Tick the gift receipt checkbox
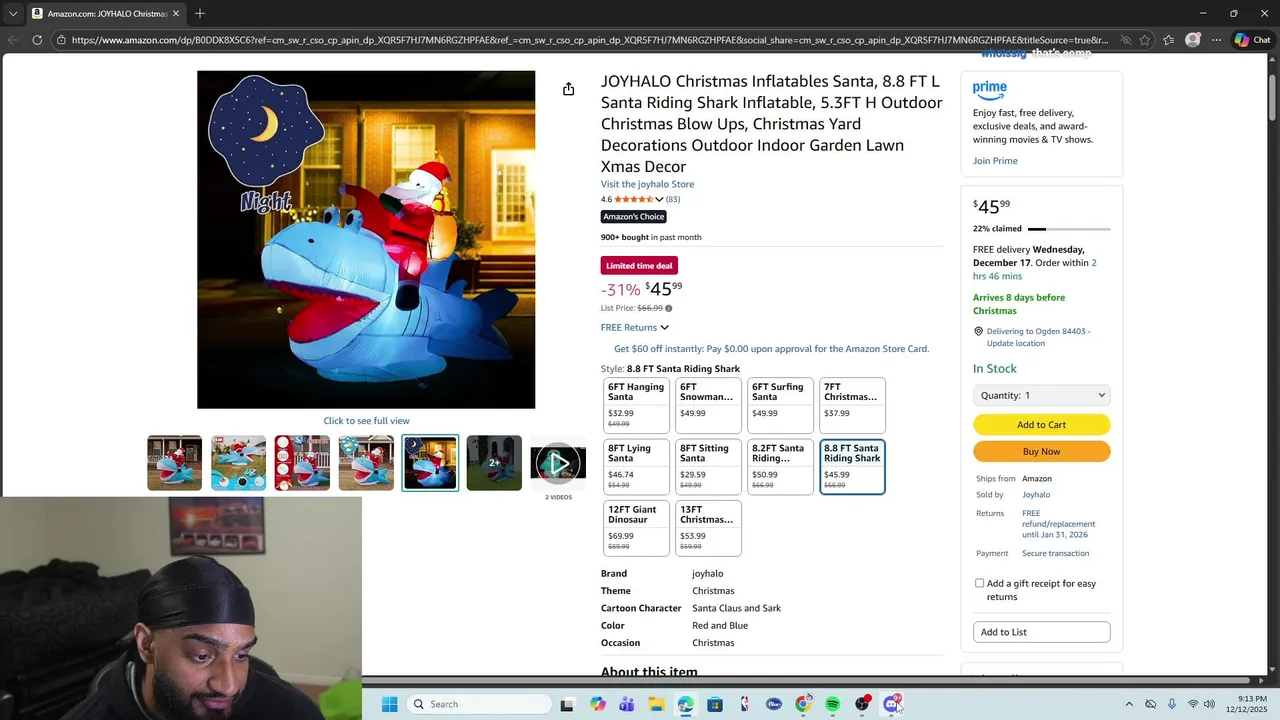 [979, 583]
